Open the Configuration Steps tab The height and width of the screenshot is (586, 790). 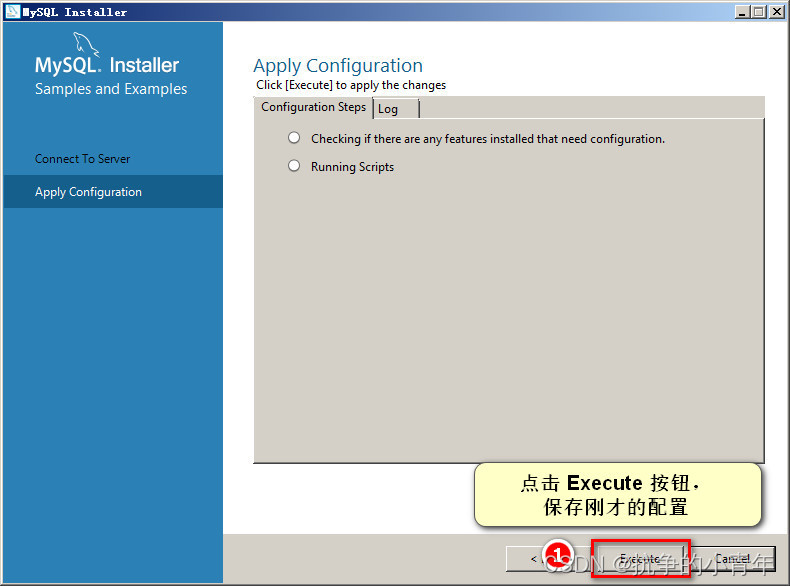pyautogui.click(x=313, y=107)
